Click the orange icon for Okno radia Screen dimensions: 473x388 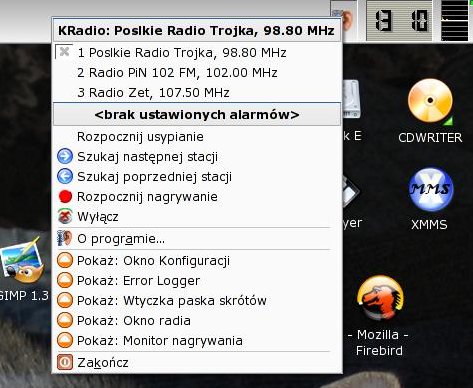(65, 320)
